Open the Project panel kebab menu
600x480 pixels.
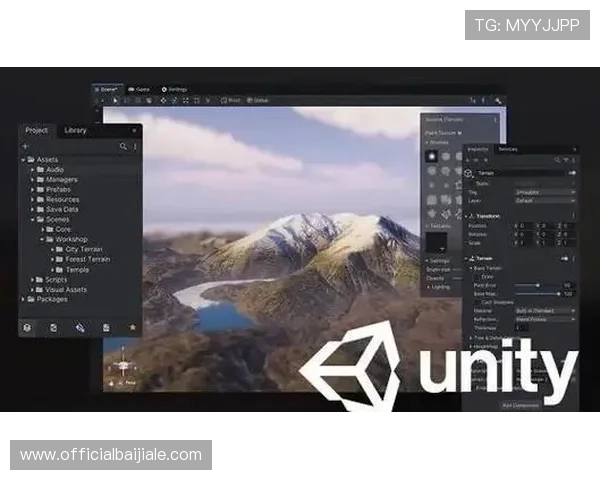pos(135,146)
